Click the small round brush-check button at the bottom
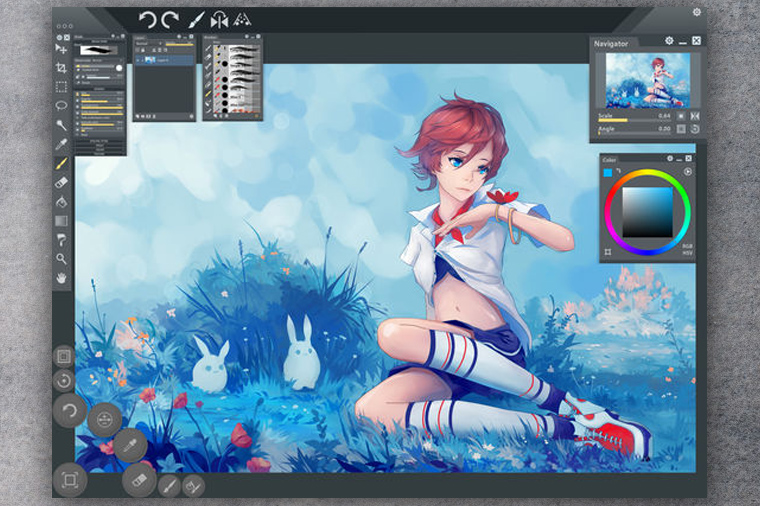The height and width of the screenshot is (506, 760). click(x=193, y=486)
